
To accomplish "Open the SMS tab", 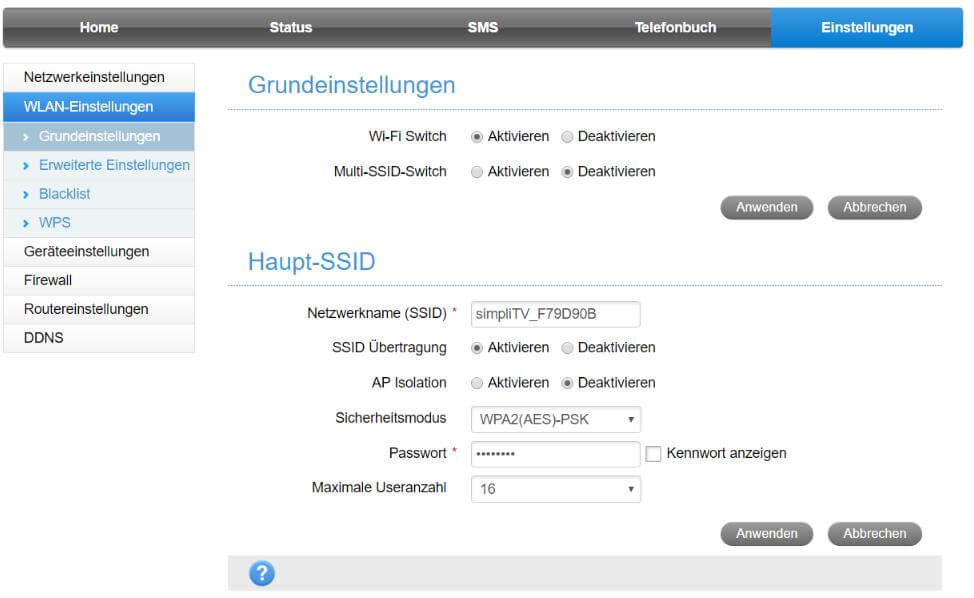I will [482, 28].
